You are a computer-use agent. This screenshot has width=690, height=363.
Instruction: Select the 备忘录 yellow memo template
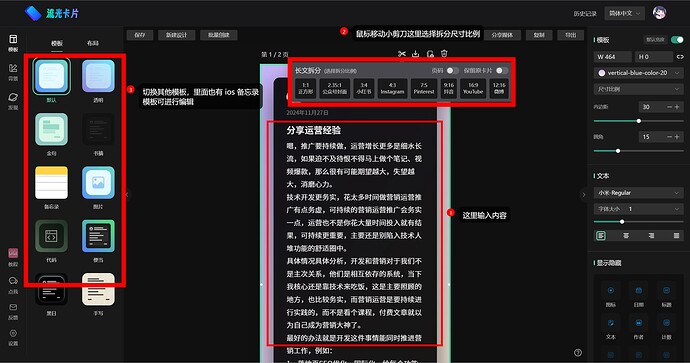tap(51, 183)
